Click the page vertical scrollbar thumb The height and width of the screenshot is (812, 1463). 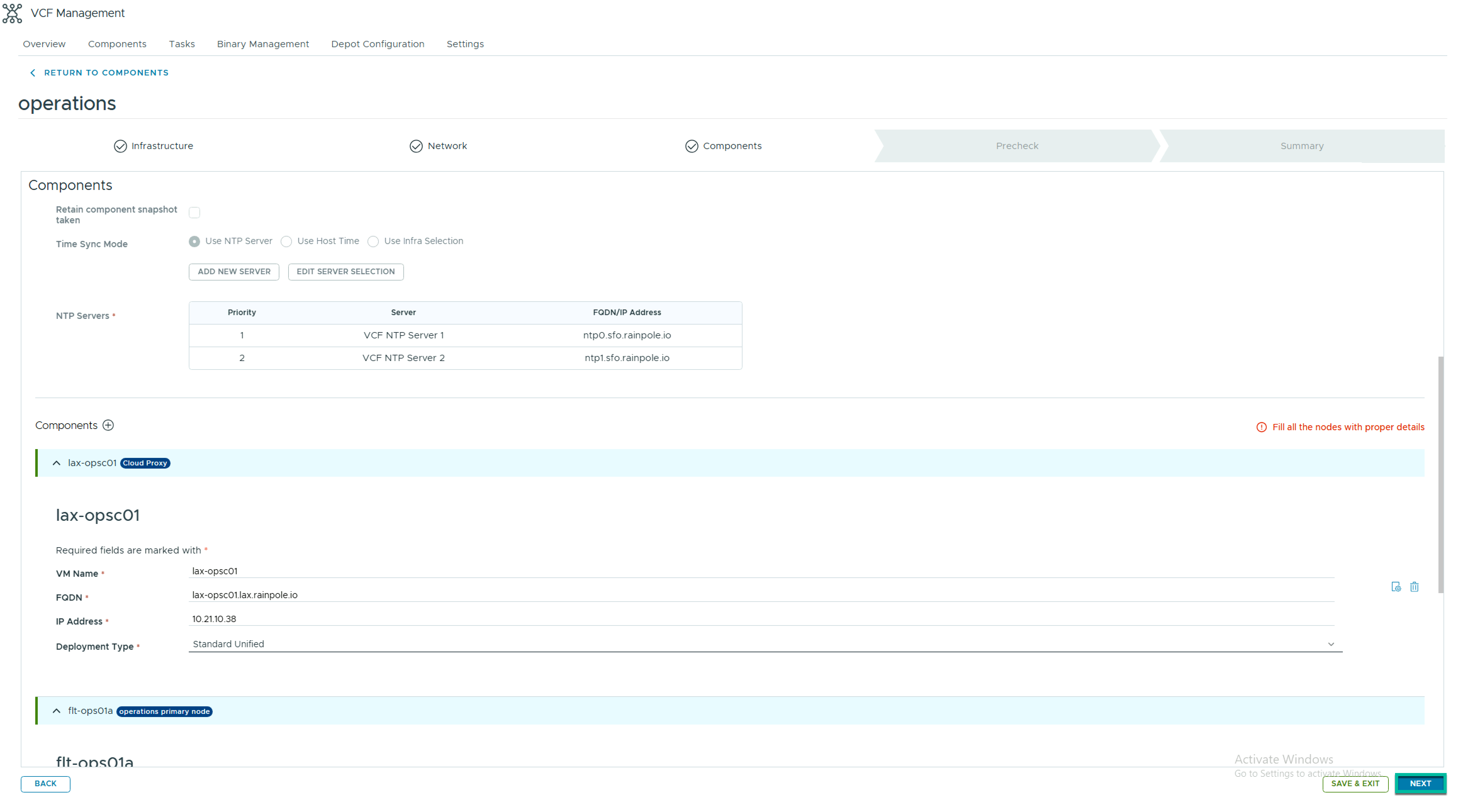coord(1440,474)
